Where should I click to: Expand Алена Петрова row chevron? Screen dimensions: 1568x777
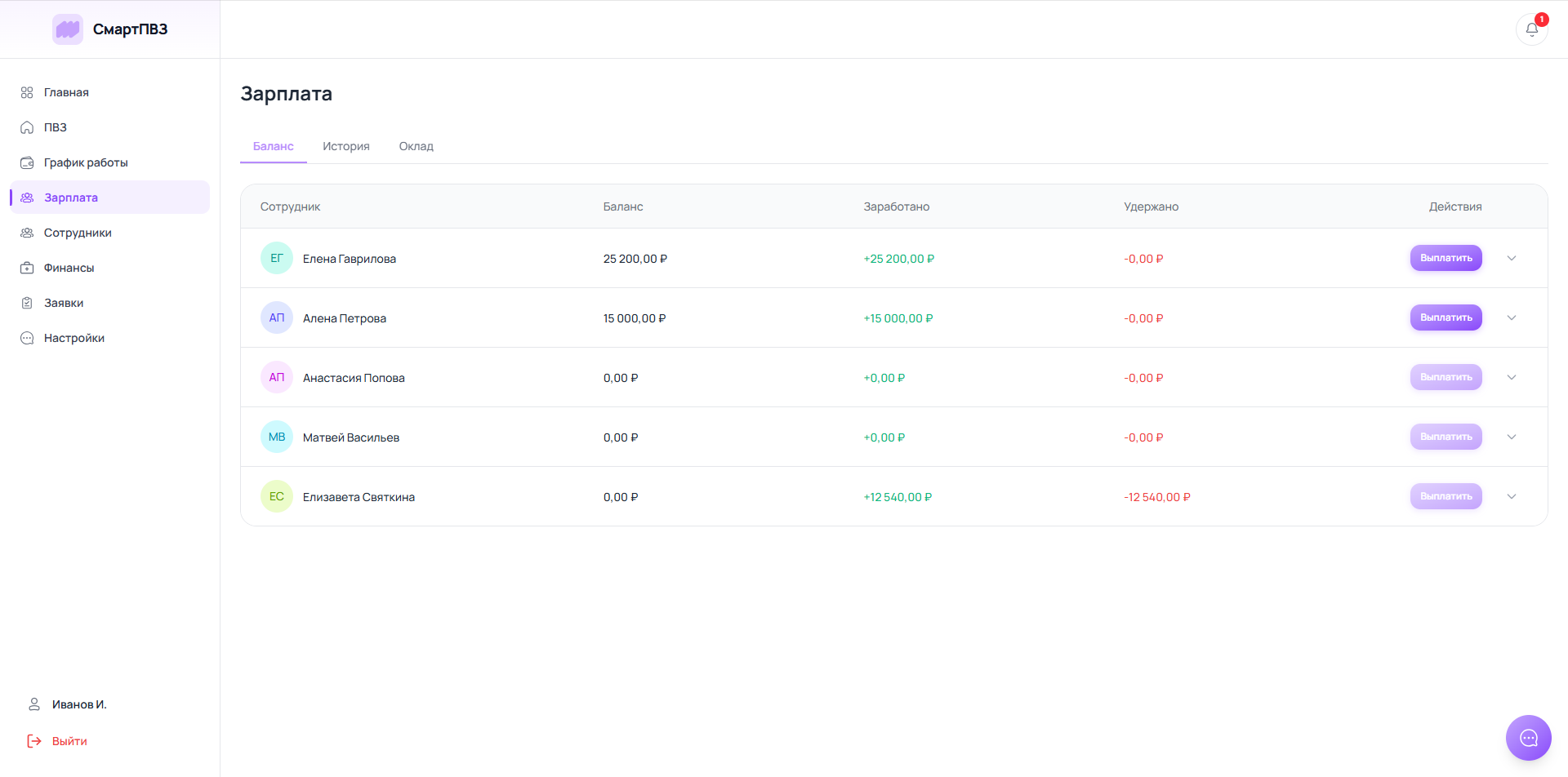click(x=1512, y=317)
